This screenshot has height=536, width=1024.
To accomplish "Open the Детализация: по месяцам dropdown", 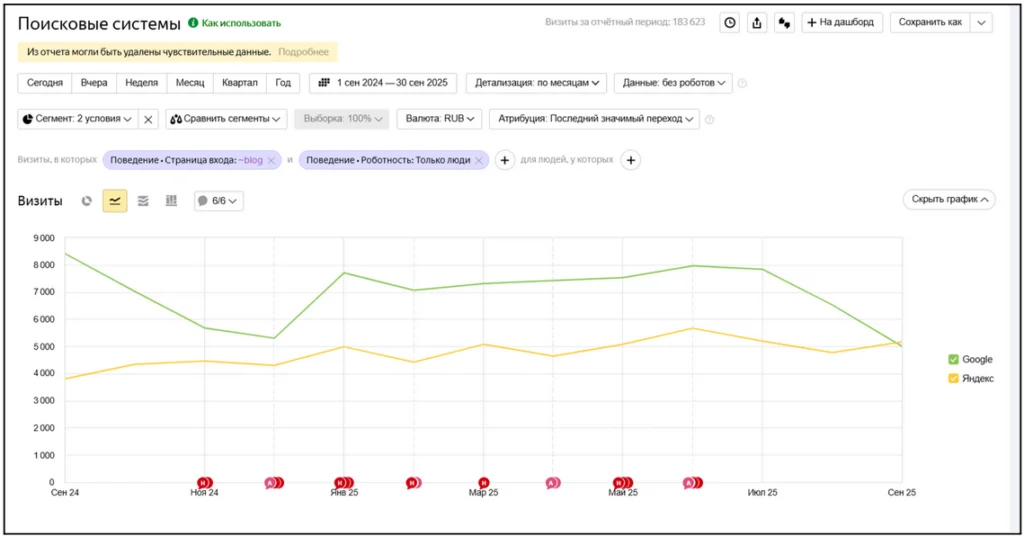I will (x=536, y=83).
